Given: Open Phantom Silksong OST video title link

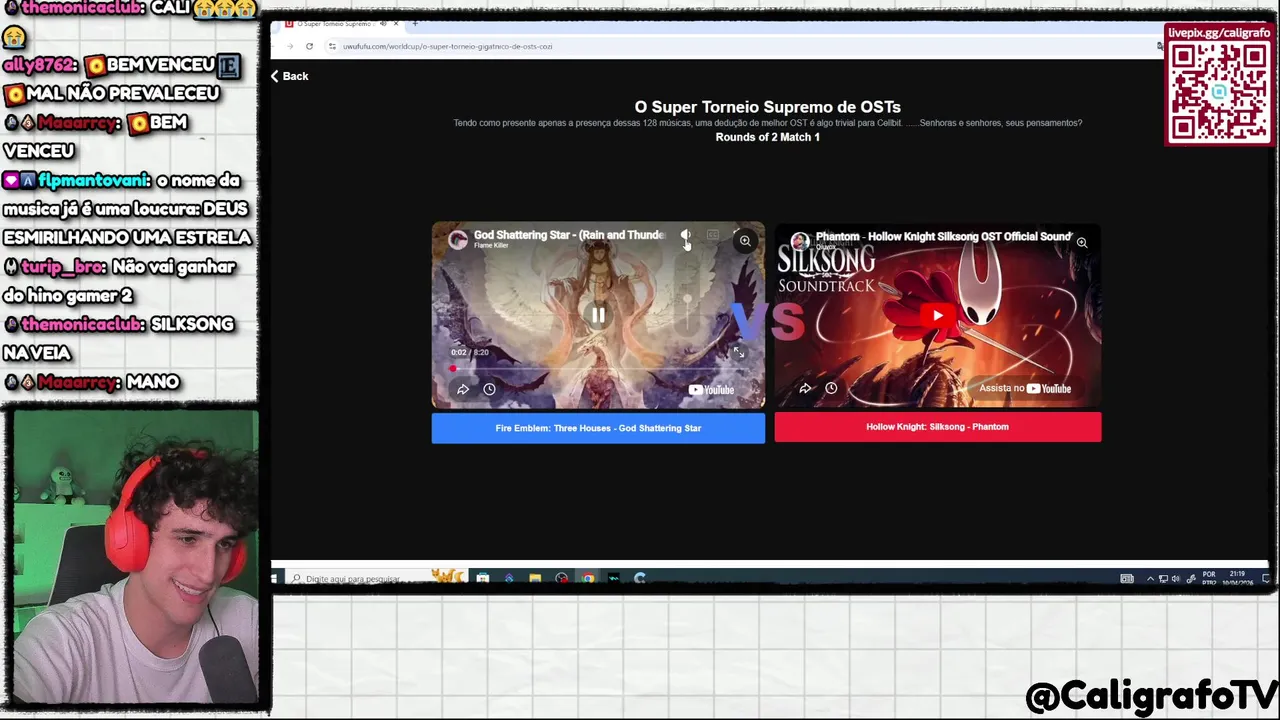Looking at the screenshot, I should (943, 237).
